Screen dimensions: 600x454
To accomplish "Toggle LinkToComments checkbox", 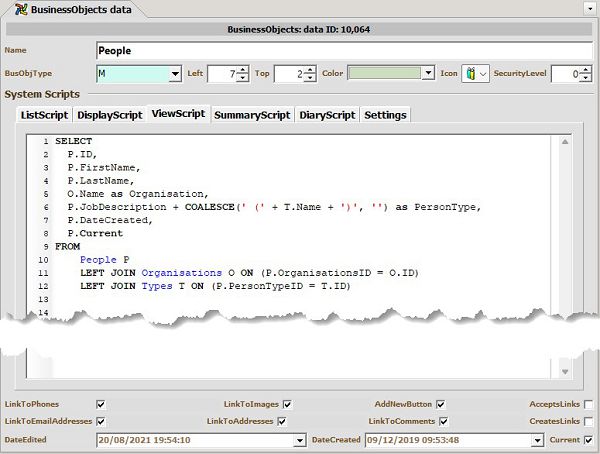I will [443, 421].
